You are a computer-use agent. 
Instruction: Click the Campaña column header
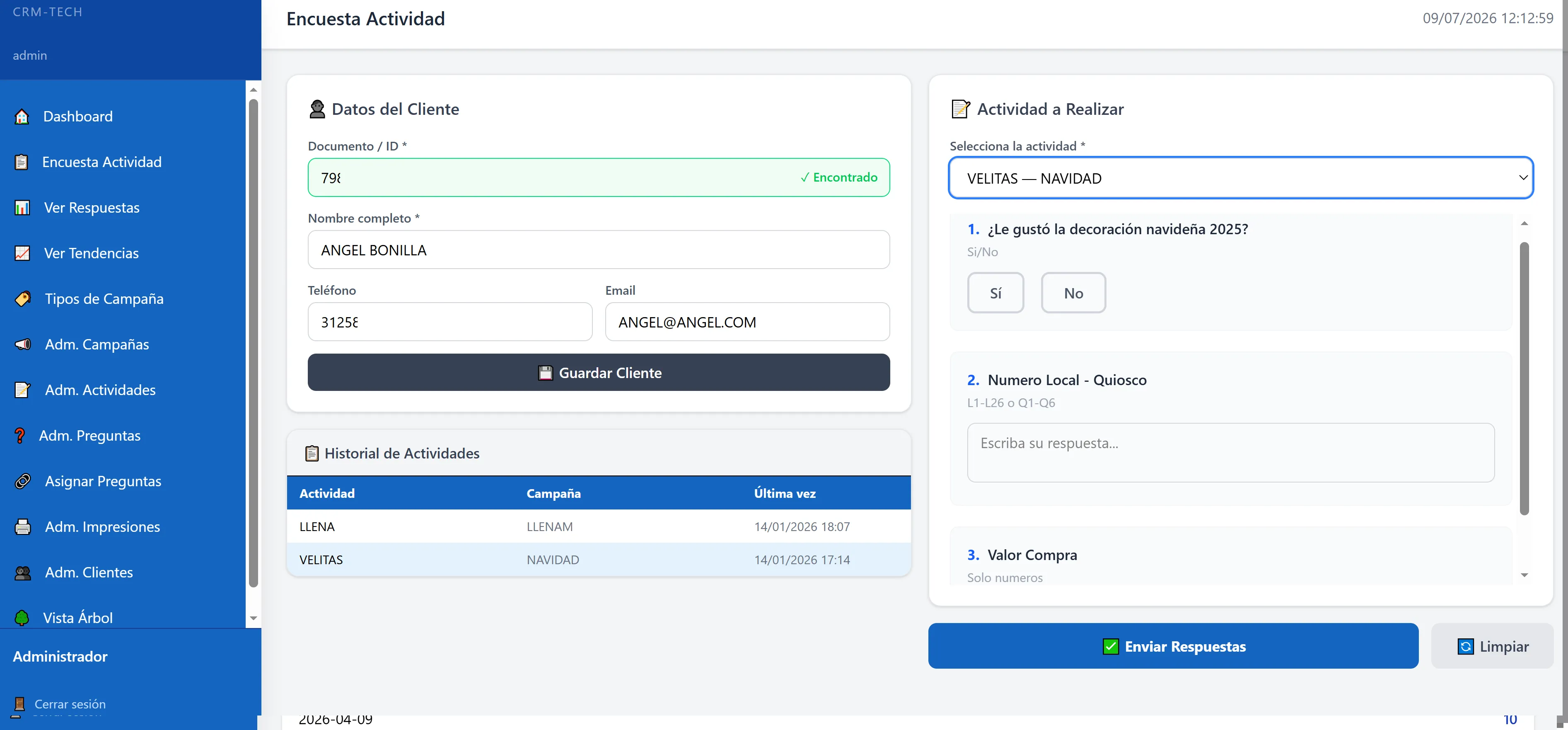(553, 493)
